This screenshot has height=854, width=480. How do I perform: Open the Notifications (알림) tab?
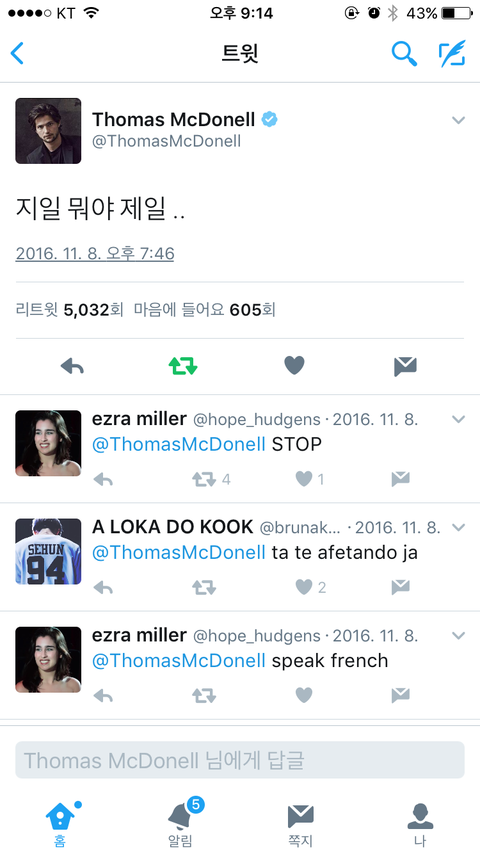coord(181,823)
